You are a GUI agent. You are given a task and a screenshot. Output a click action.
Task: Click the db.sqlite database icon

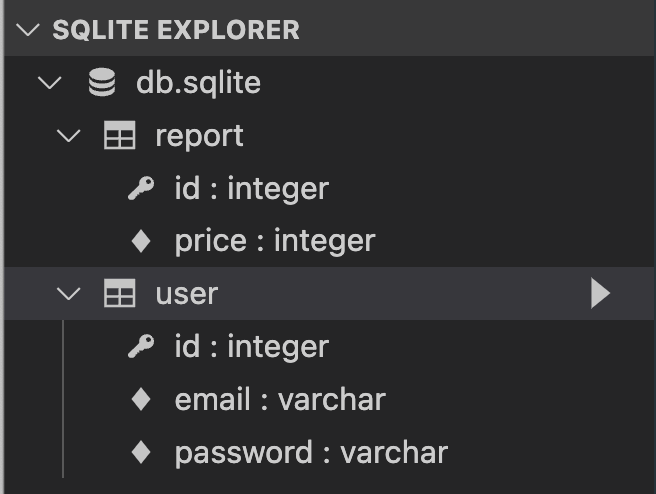[102, 82]
